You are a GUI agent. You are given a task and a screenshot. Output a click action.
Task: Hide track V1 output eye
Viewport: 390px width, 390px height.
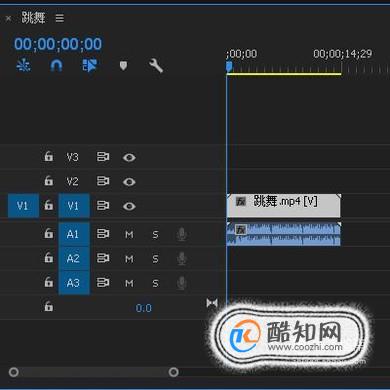[129, 206]
